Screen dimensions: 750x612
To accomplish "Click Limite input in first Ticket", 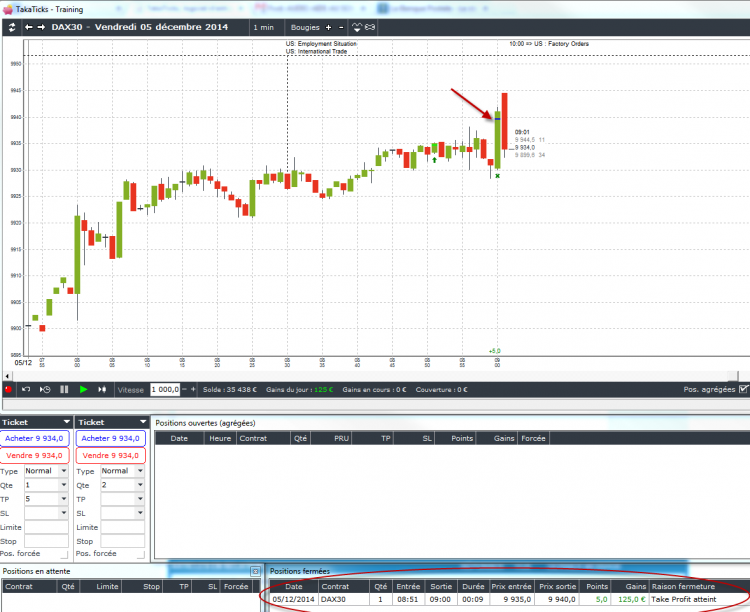I will 46,527.
